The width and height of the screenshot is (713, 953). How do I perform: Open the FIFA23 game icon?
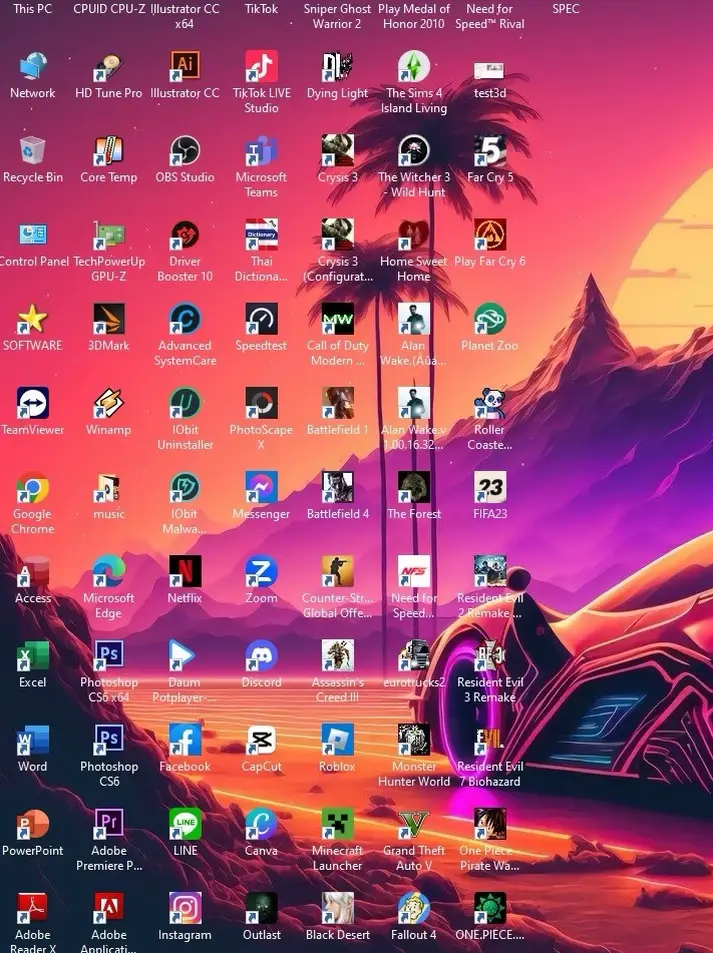pyautogui.click(x=490, y=487)
